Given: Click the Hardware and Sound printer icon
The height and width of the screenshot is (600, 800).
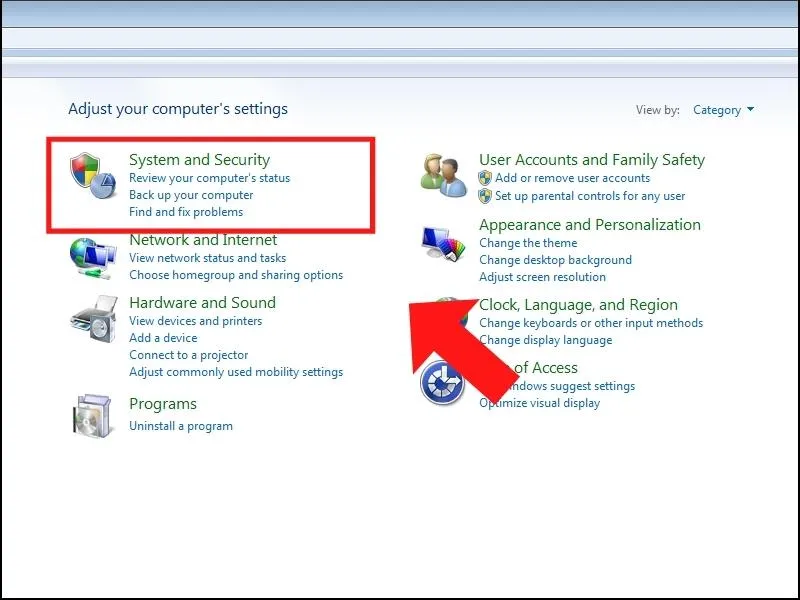Looking at the screenshot, I should coord(93,320).
